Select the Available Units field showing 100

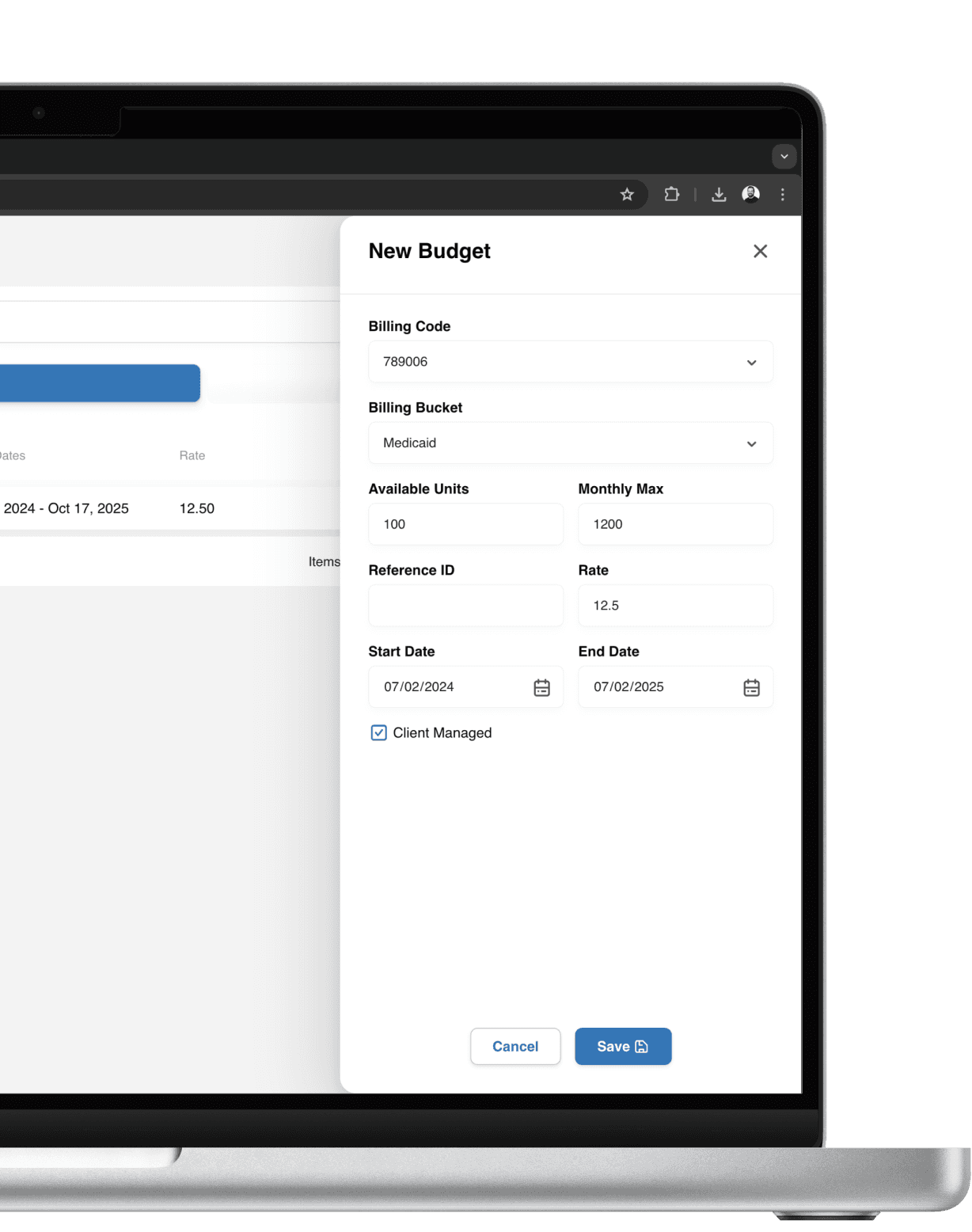coord(465,524)
